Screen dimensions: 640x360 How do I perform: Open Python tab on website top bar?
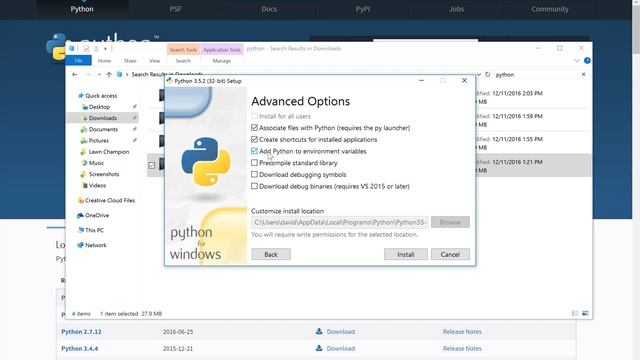tap(82, 9)
